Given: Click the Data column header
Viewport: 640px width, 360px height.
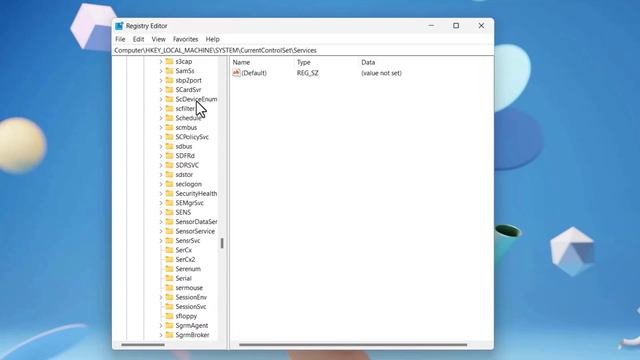Looking at the screenshot, I should (368, 62).
